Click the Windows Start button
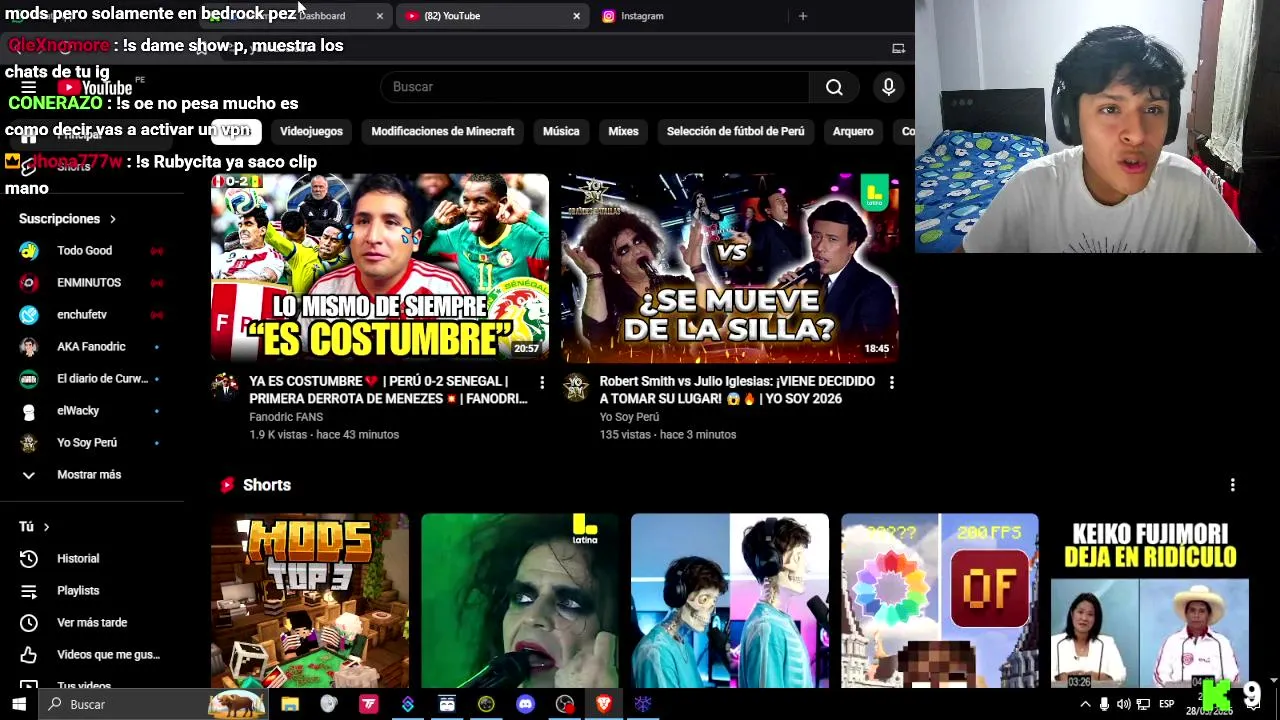Screen dimensions: 1280x720 pyautogui.click(x=18, y=704)
